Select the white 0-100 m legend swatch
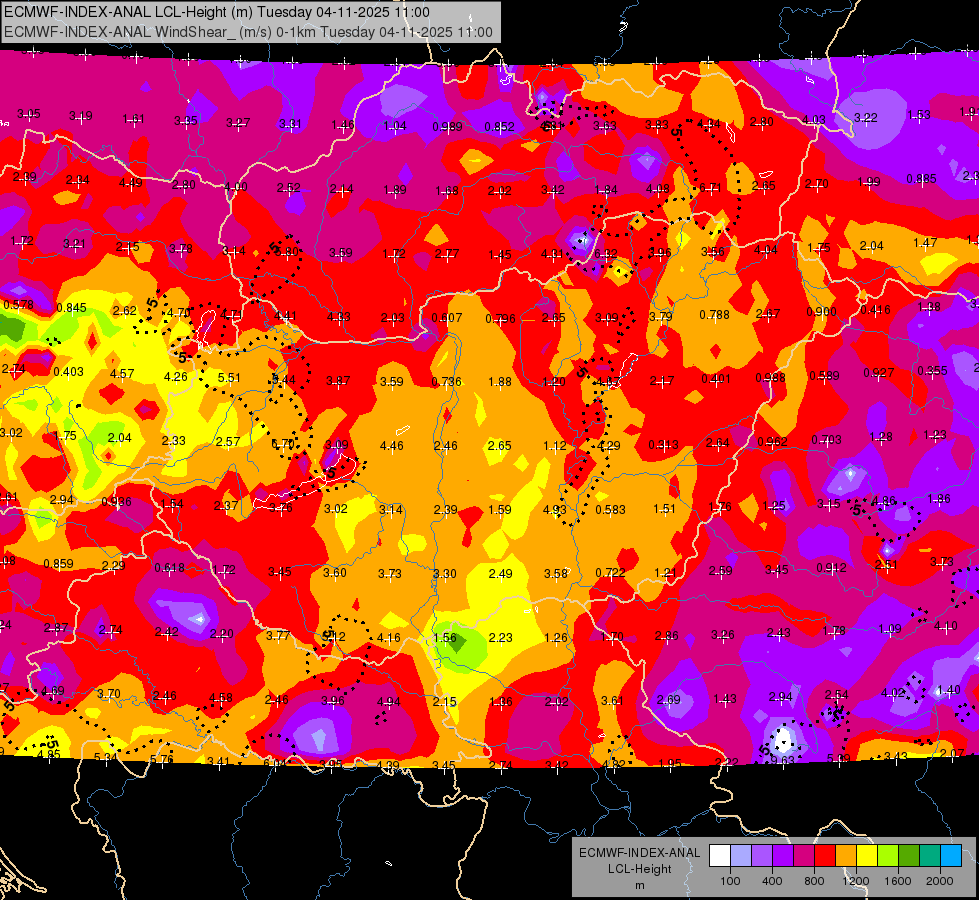The width and height of the screenshot is (979, 900). click(x=720, y=856)
